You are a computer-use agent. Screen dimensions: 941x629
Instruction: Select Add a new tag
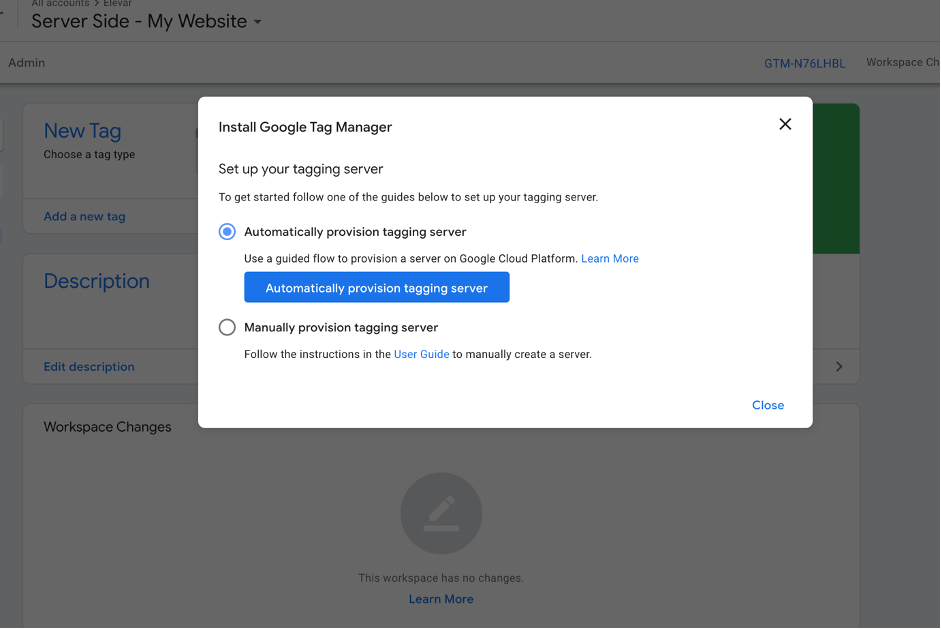(84, 216)
